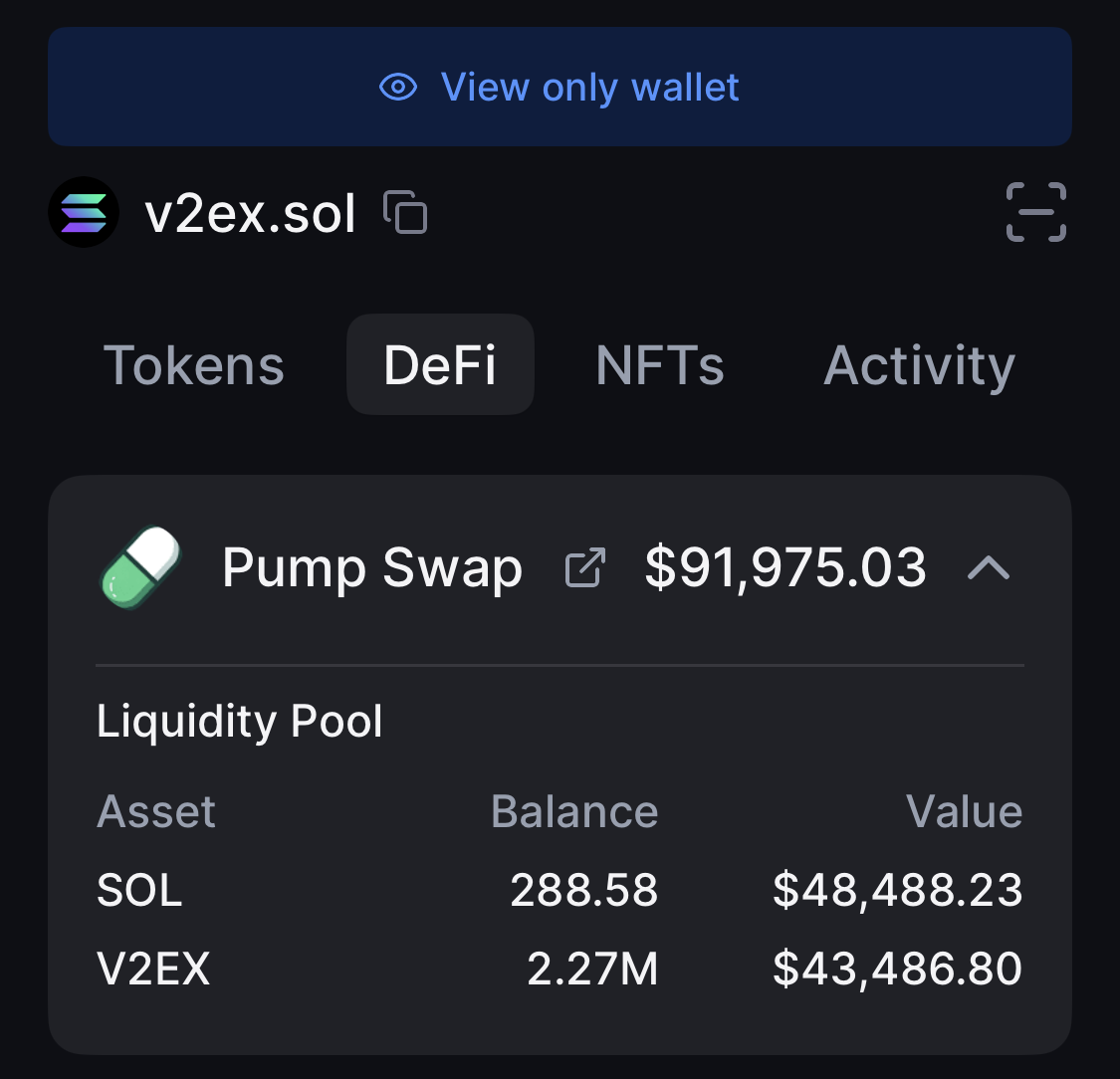Click the Pump Swap protocol name
The height and width of the screenshot is (1079, 1120).
pyautogui.click(x=371, y=568)
